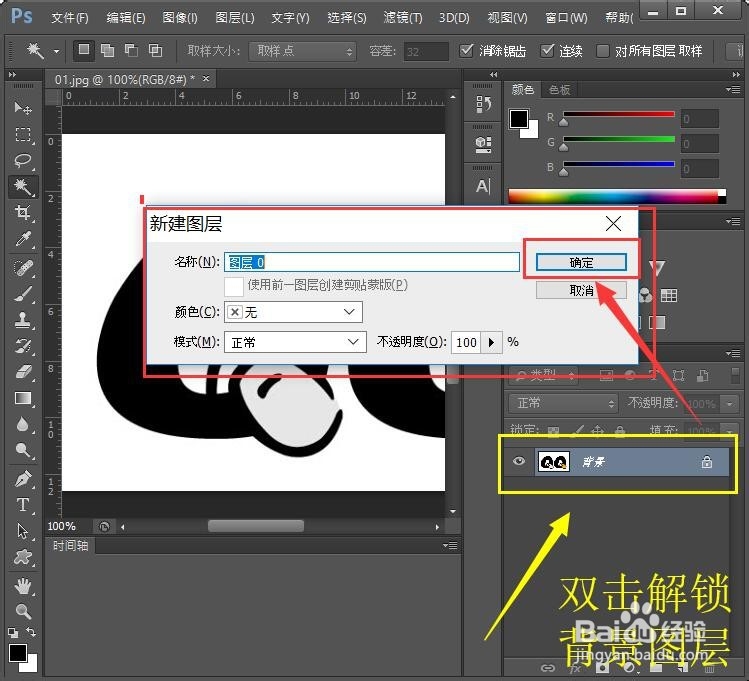
Task: Open the Character panel icon
Action: 483,186
